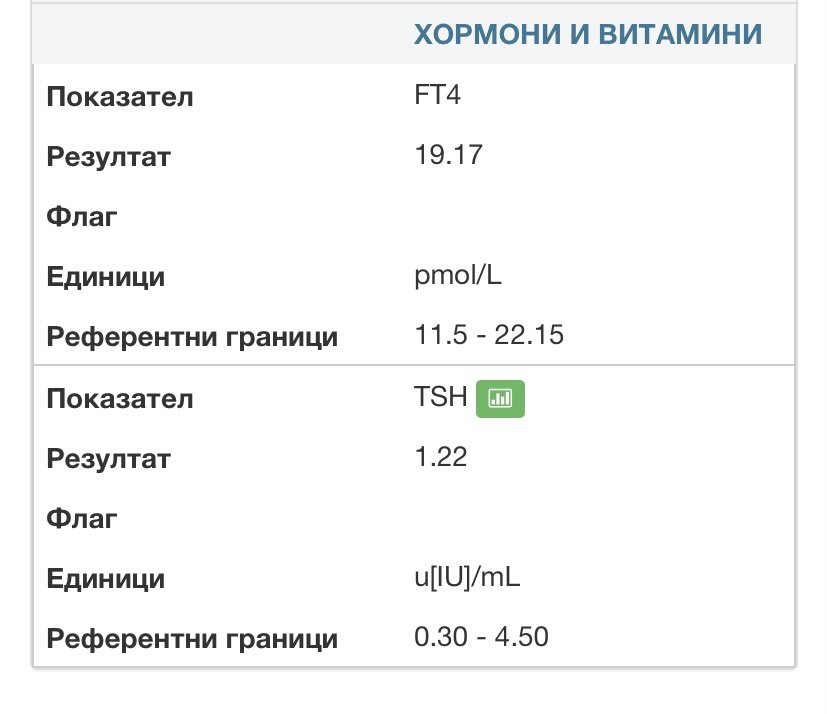Click the Резултат label above 1.22's row start

point(109,459)
